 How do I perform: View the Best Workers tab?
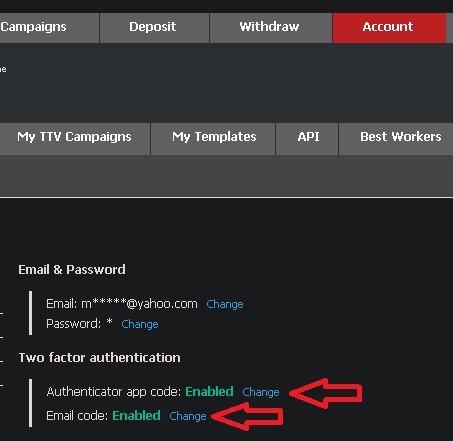396,139
